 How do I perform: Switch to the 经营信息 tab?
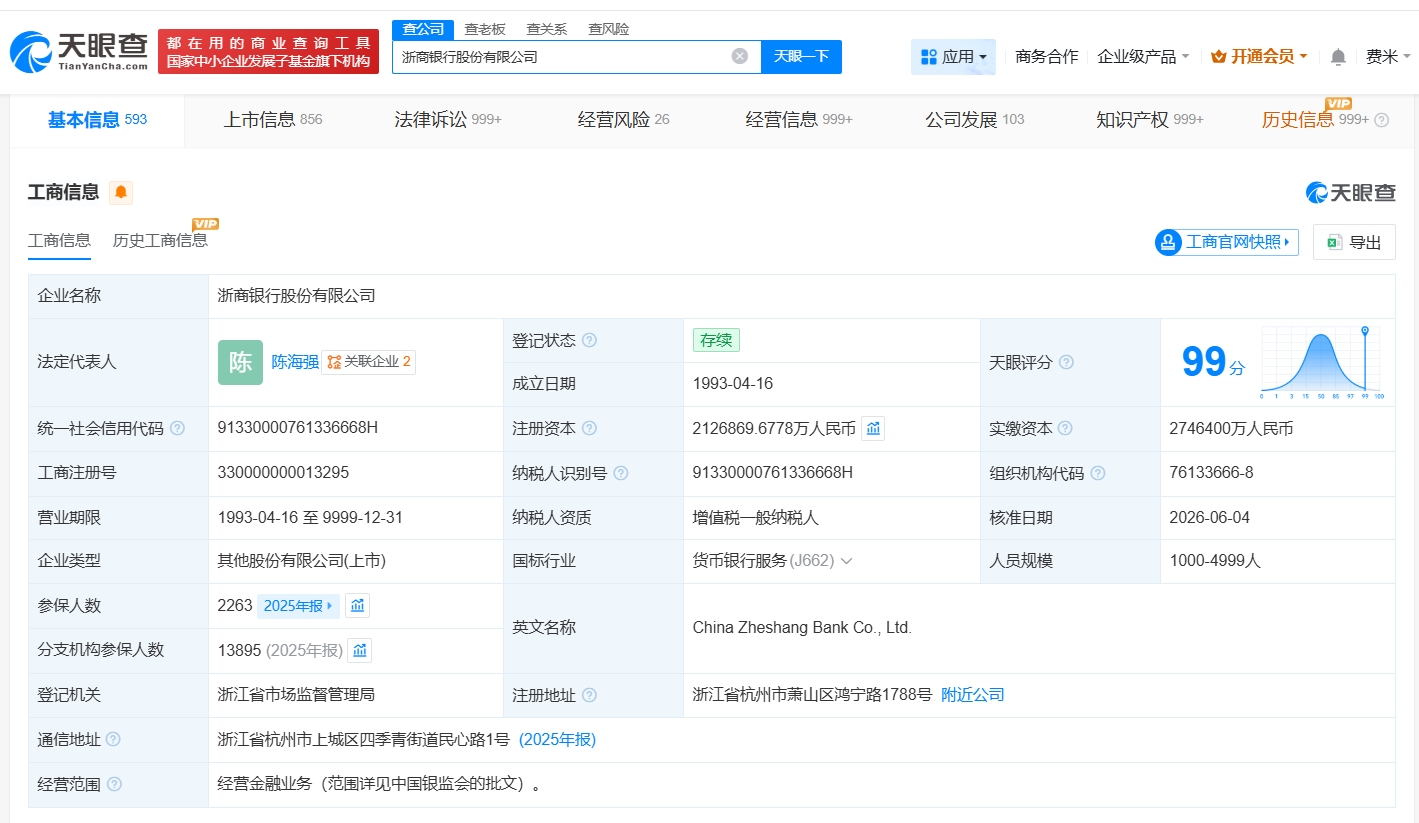[x=799, y=120]
